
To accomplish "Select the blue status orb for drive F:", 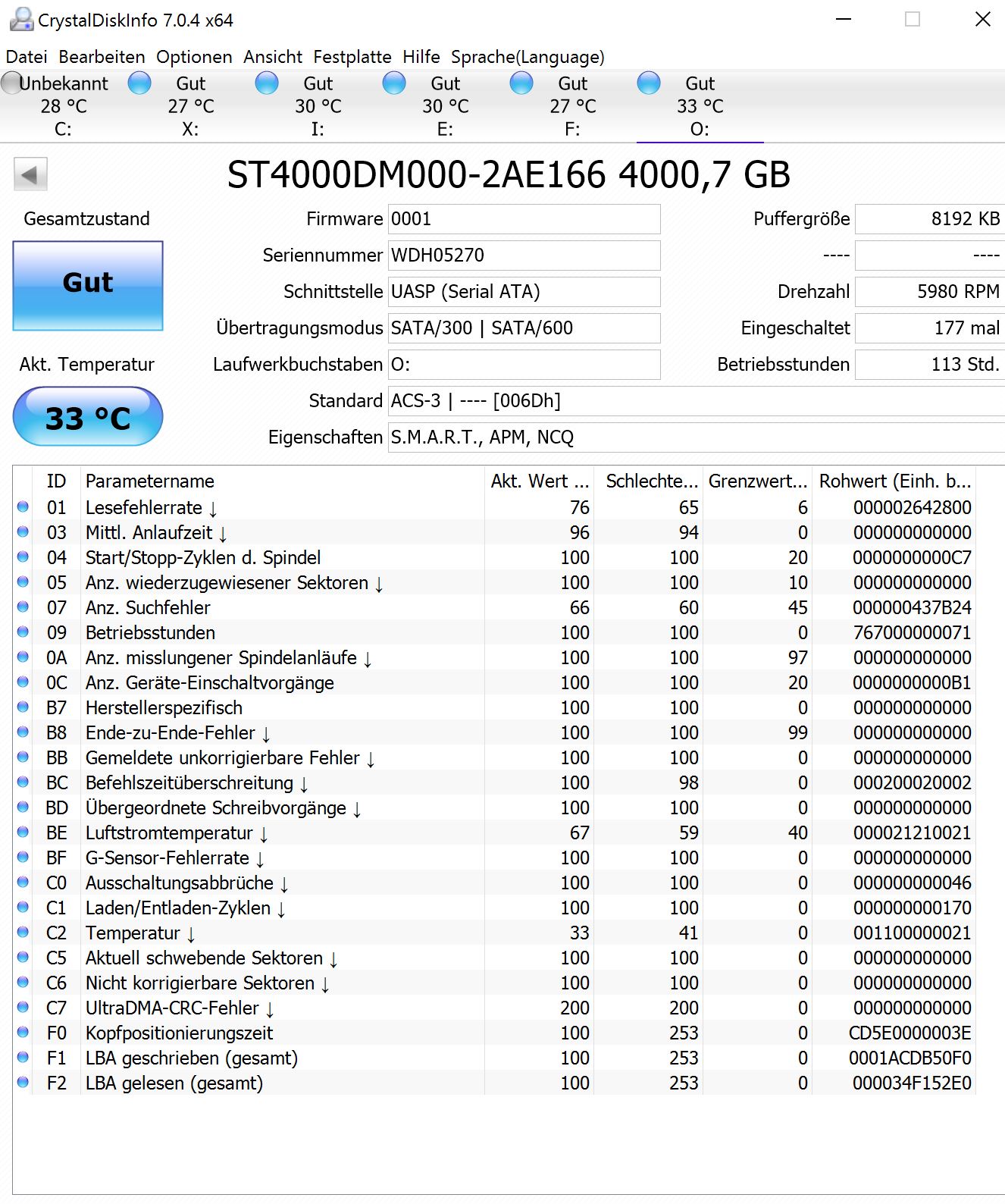I will tap(521, 83).
